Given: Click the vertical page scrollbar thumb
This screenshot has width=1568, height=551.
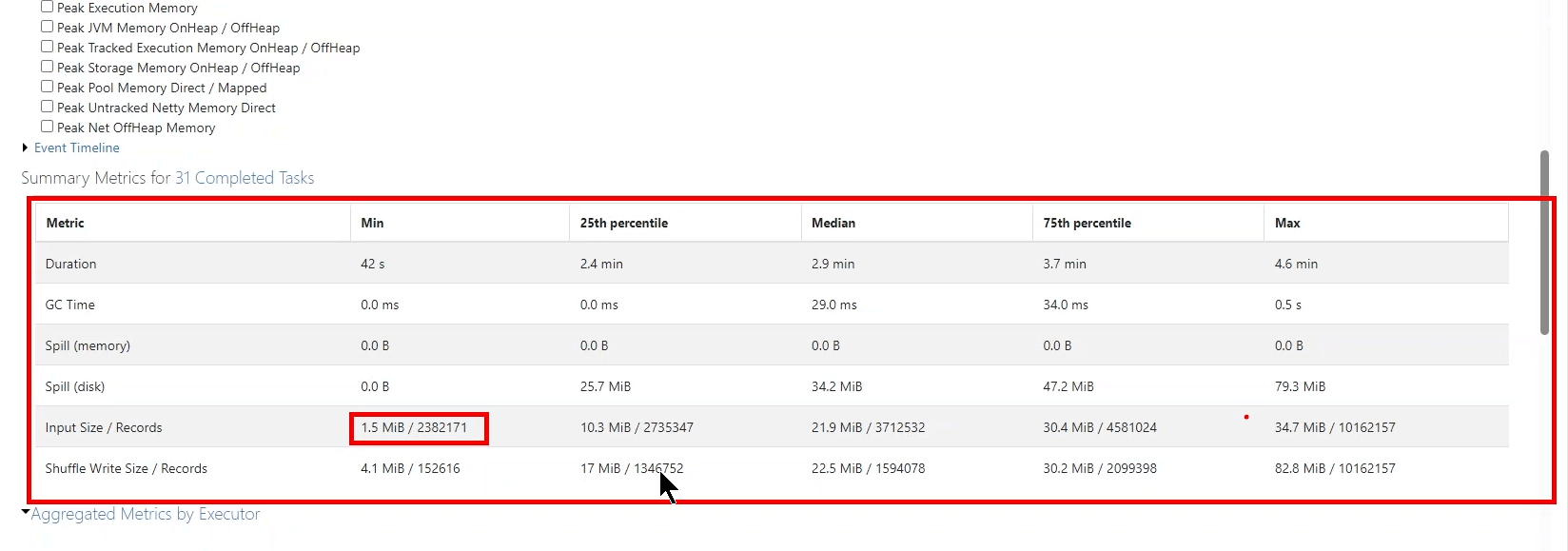Looking at the screenshot, I should 1544,242.
